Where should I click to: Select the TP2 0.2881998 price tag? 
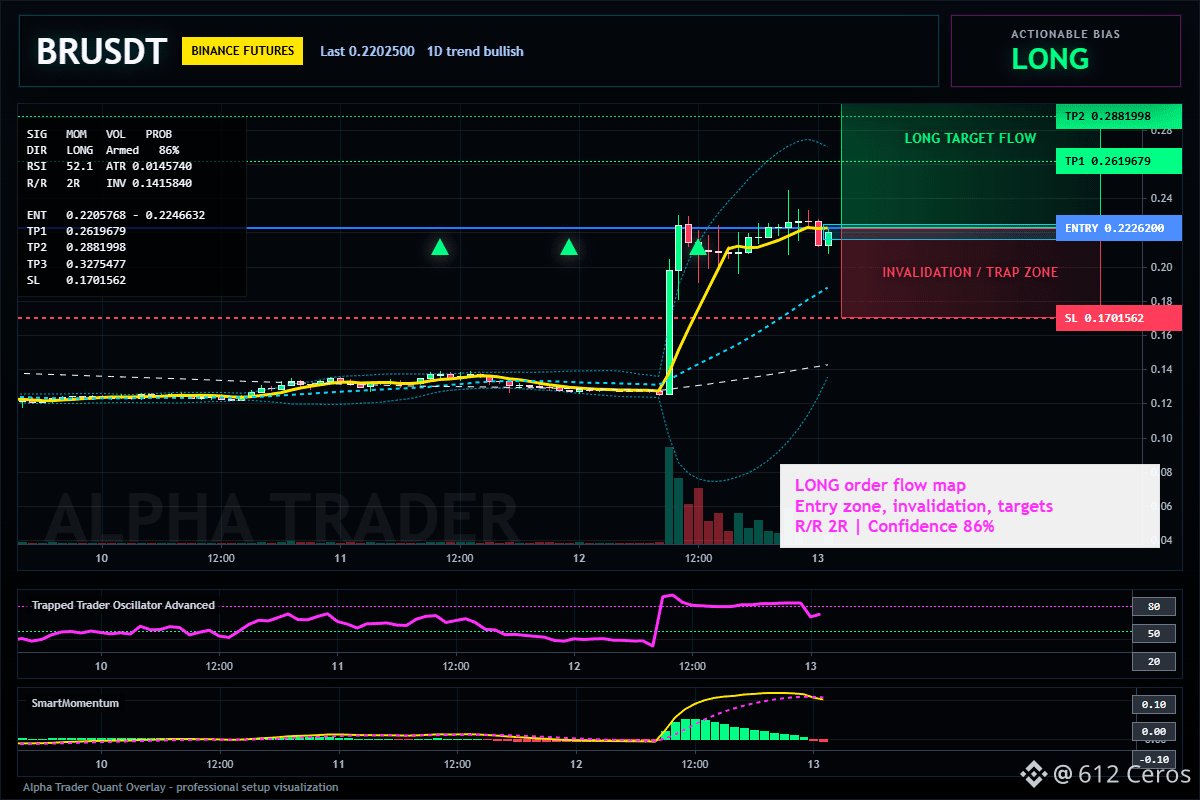point(1119,116)
